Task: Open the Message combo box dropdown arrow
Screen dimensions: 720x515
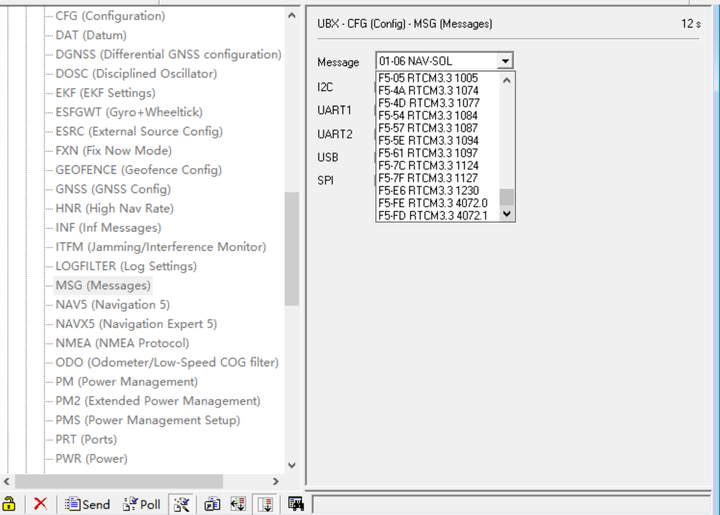Action: tap(505, 61)
